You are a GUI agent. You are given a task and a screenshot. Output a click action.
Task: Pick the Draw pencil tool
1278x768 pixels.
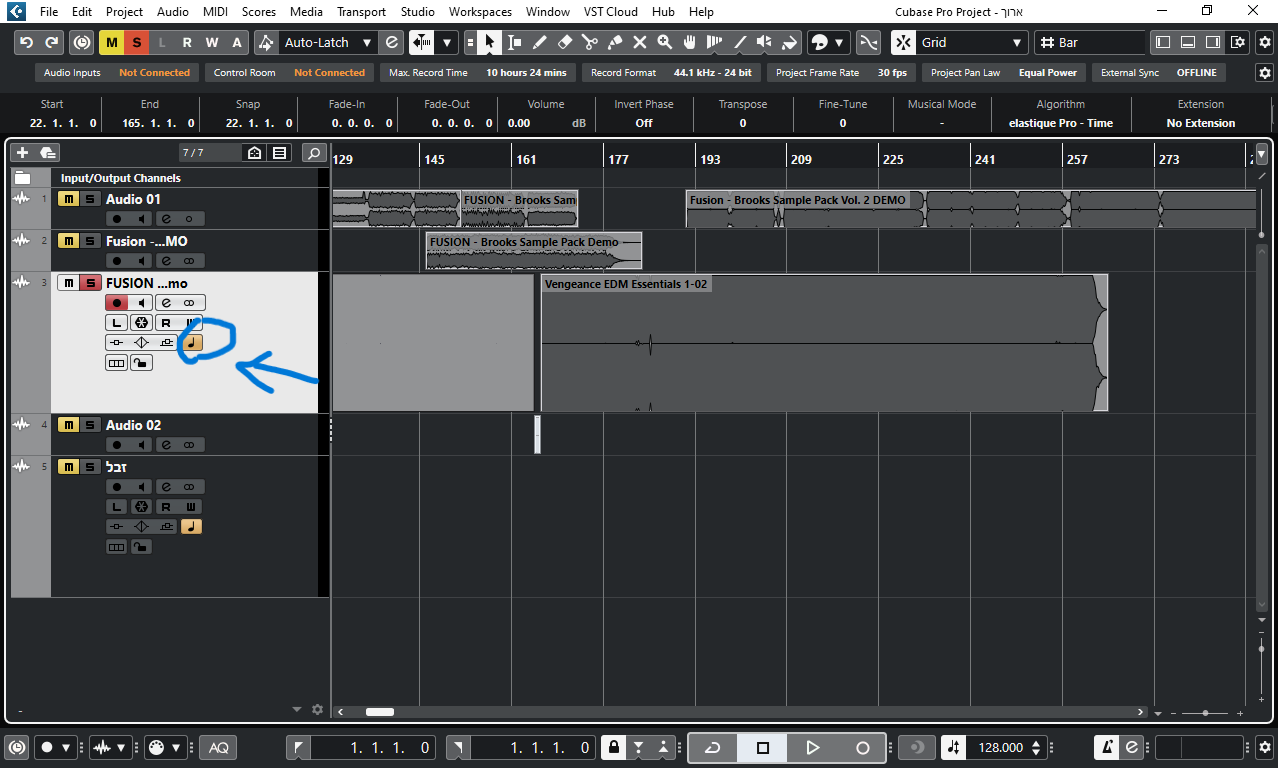point(539,43)
